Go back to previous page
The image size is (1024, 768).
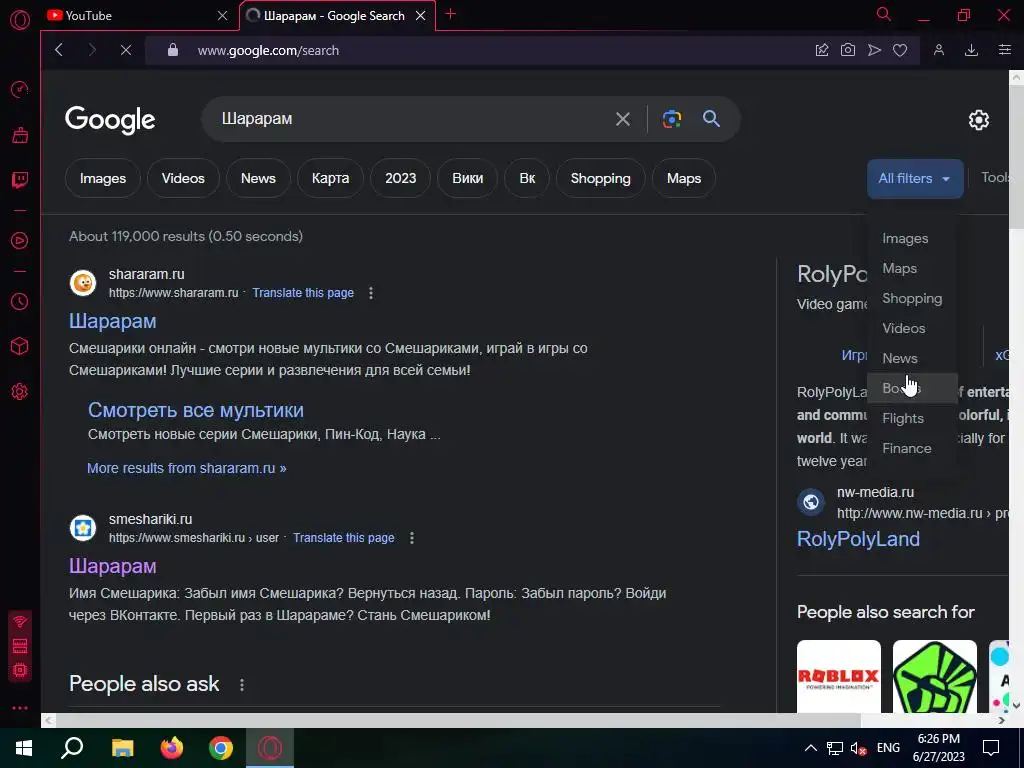(59, 50)
